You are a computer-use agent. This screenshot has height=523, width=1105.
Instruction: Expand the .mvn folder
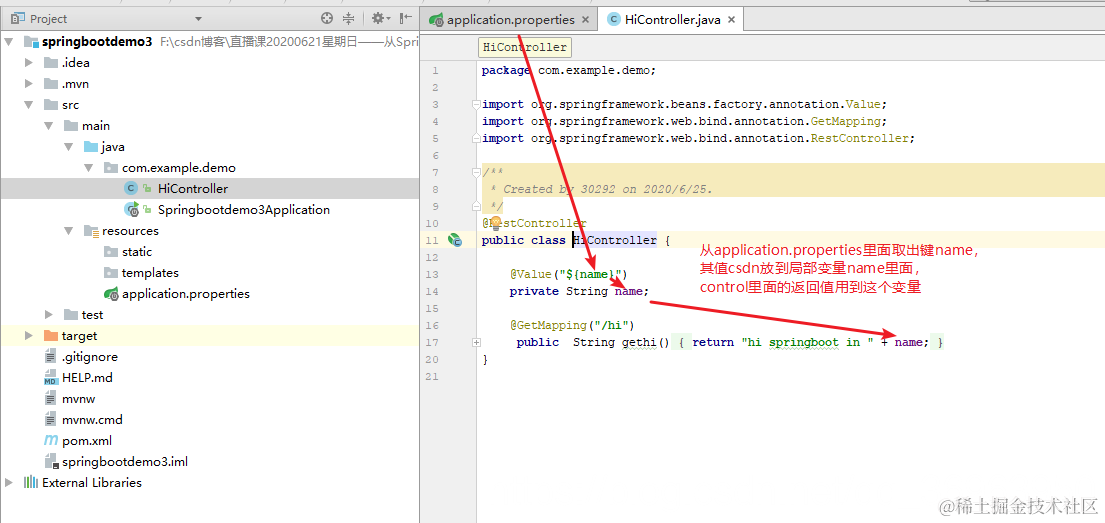click(x=29, y=84)
